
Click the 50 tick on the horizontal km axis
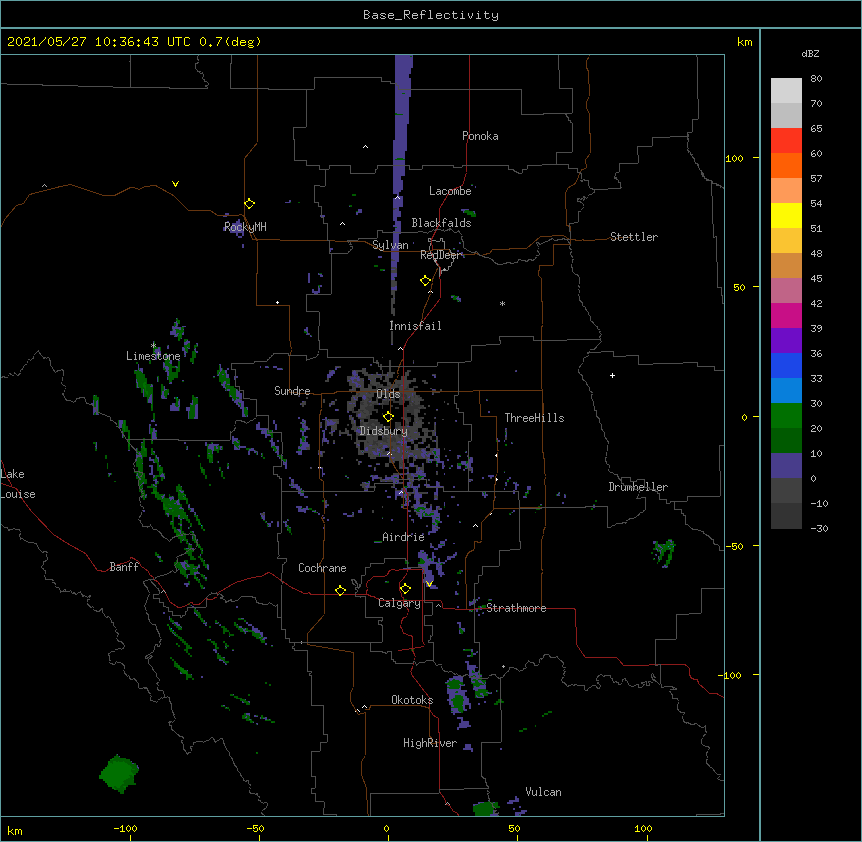pyautogui.click(x=514, y=828)
